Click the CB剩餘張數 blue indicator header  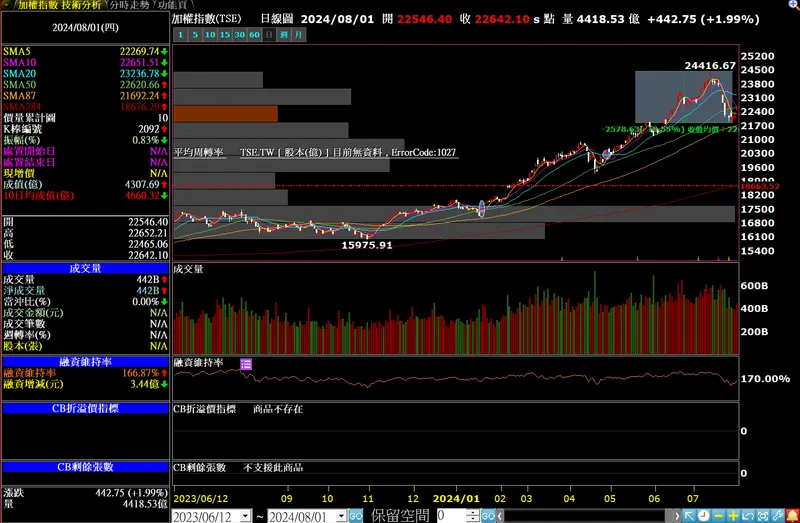85,467
